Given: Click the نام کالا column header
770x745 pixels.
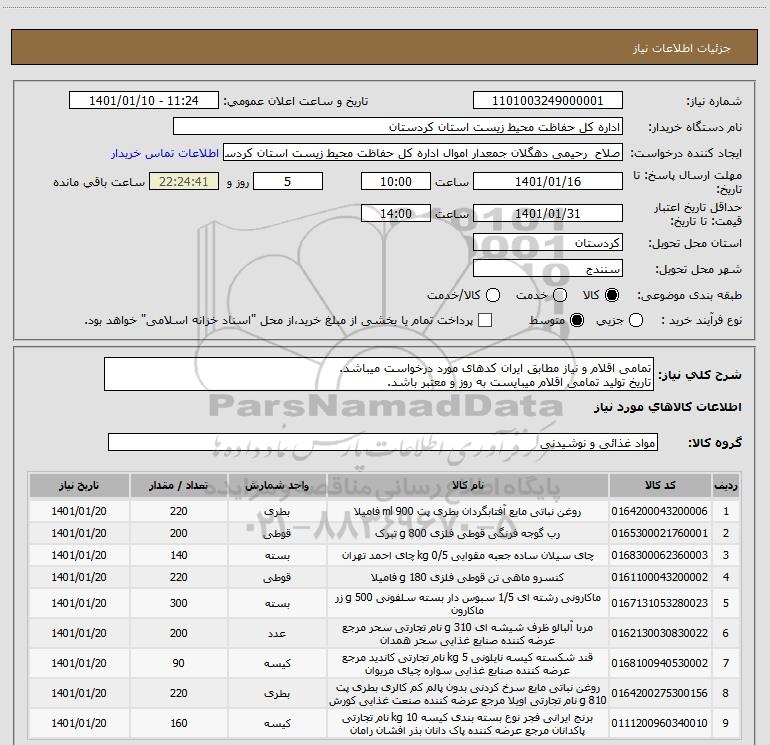Looking at the screenshot, I should tap(468, 486).
